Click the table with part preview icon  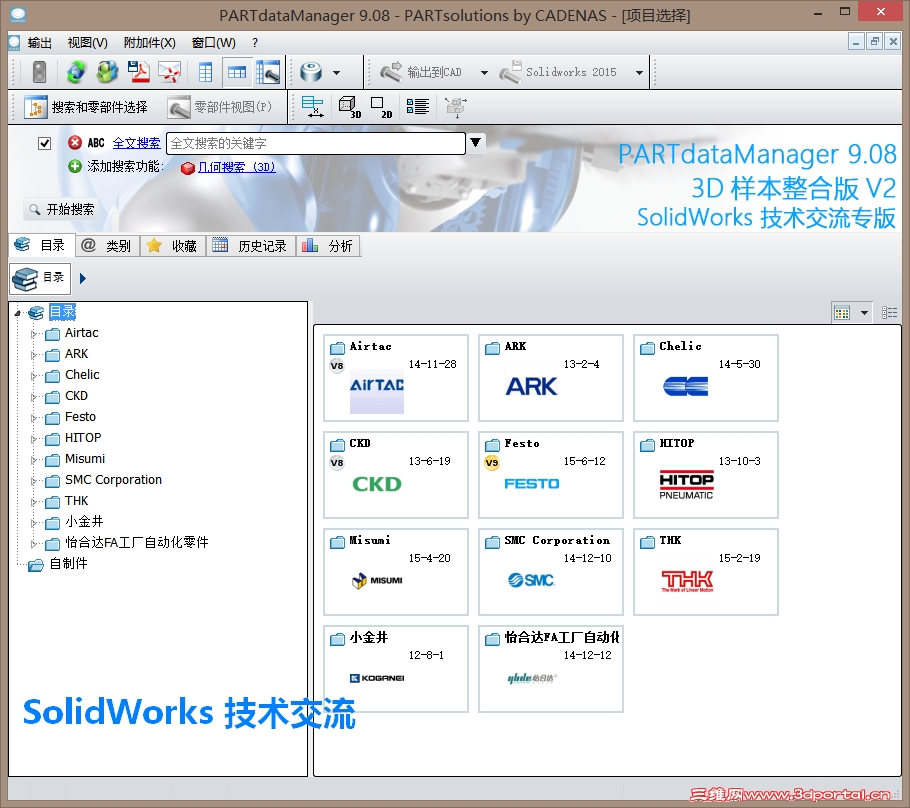(x=268, y=72)
